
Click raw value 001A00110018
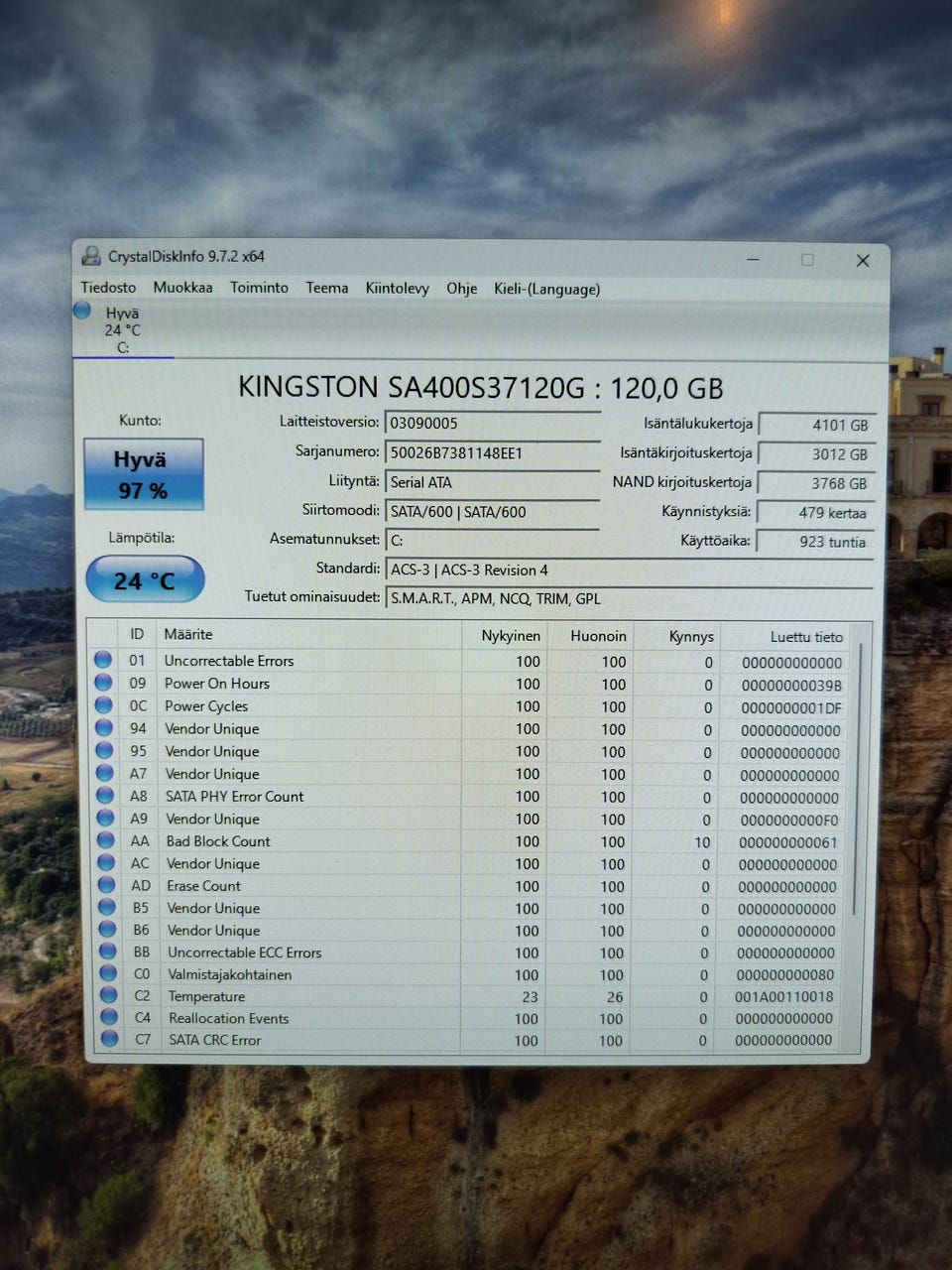(784, 997)
